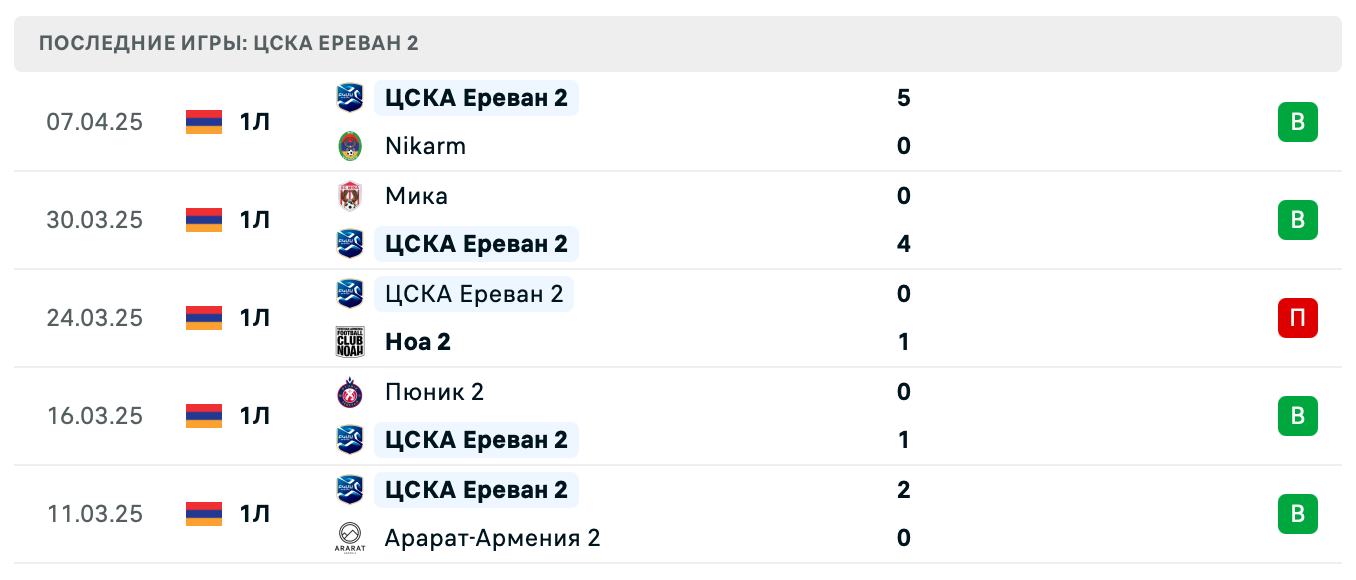The width and height of the screenshot is (1356, 580).
Task: Open the 1Л league label beside 30.03.25
Action: tap(255, 220)
